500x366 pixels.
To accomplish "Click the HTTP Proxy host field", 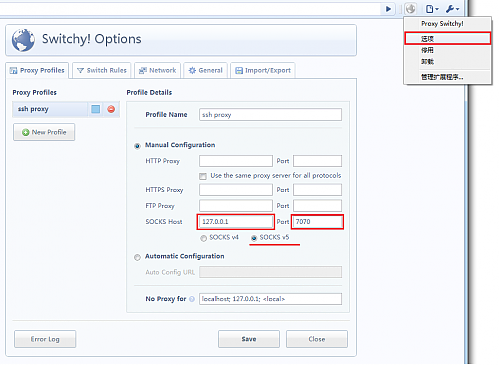I will pos(236,161).
